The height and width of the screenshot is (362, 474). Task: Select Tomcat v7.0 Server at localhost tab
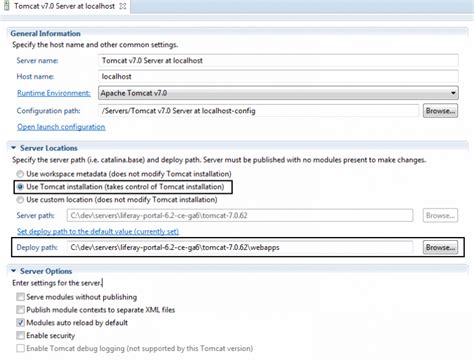tap(64, 6)
